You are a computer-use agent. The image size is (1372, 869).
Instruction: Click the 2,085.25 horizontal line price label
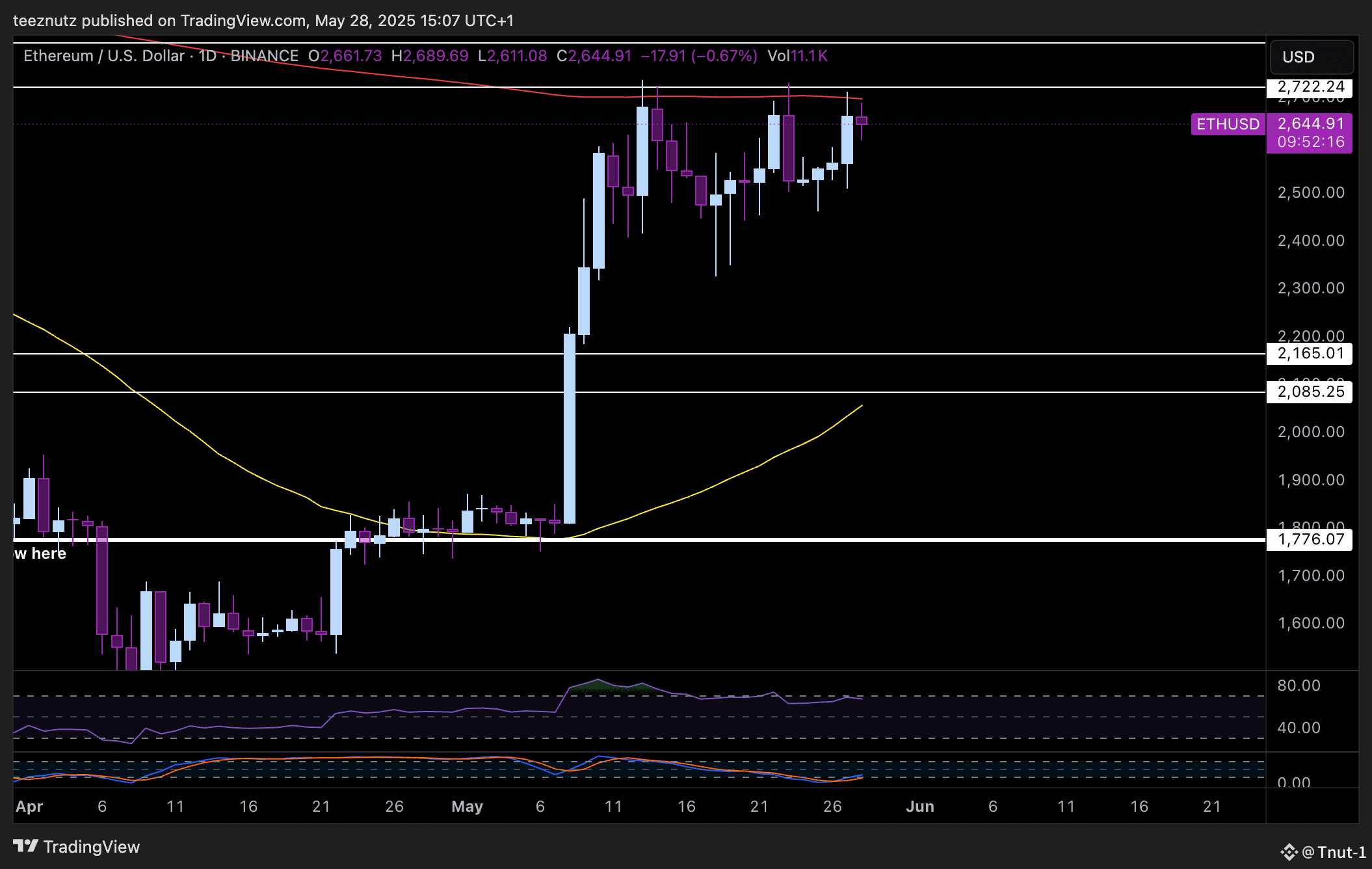point(1310,392)
